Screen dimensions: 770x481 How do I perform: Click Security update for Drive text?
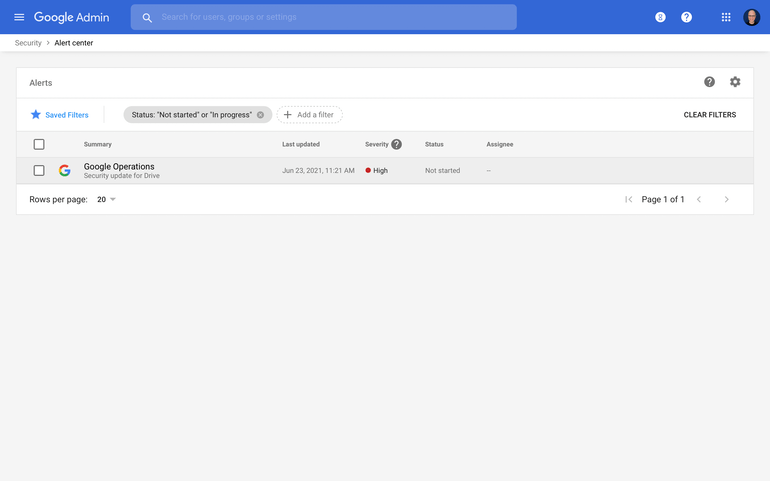(122, 176)
